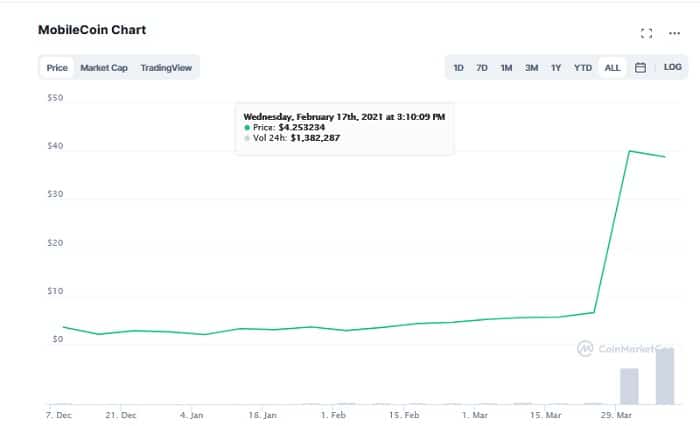The width and height of the screenshot is (700, 426).
Task: Click the $50 y-axis label
Action: point(55,98)
